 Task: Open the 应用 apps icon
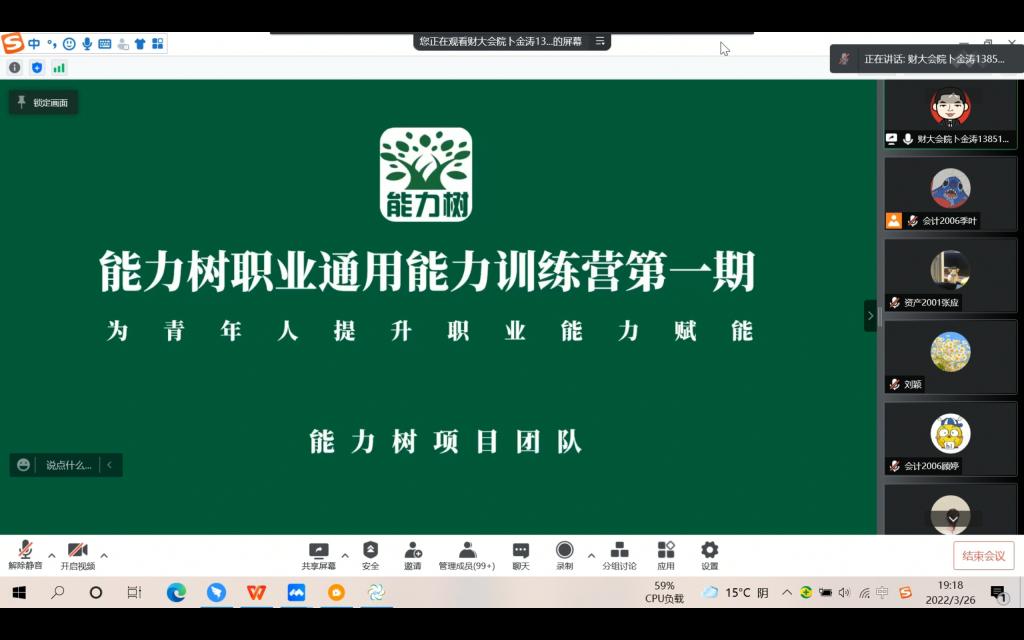(x=665, y=554)
